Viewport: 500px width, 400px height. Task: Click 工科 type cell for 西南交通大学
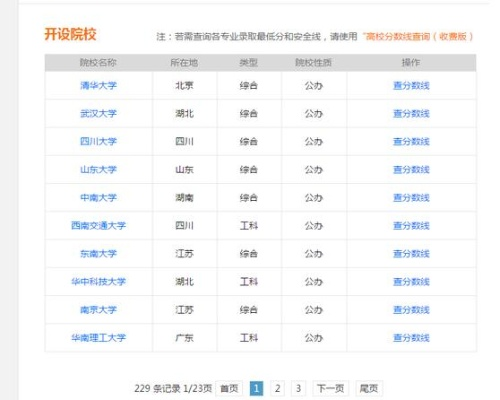click(249, 226)
